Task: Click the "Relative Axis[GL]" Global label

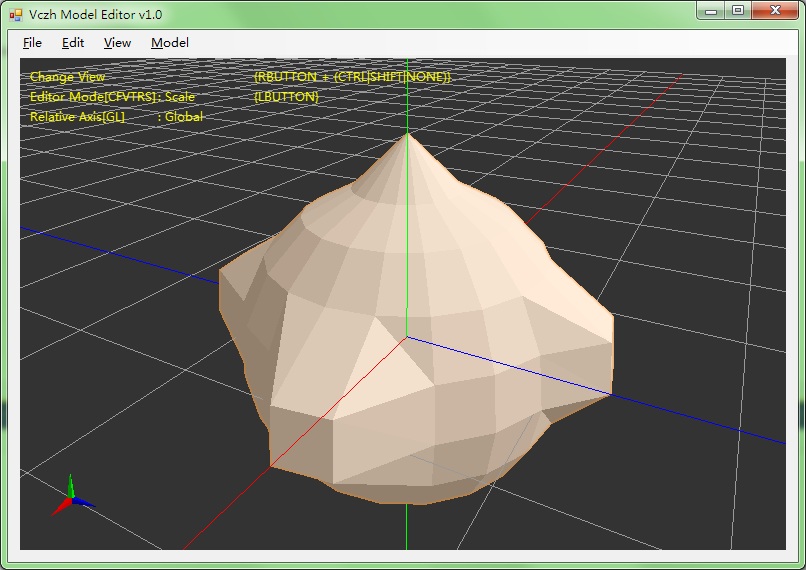Action: tap(116, 117)
